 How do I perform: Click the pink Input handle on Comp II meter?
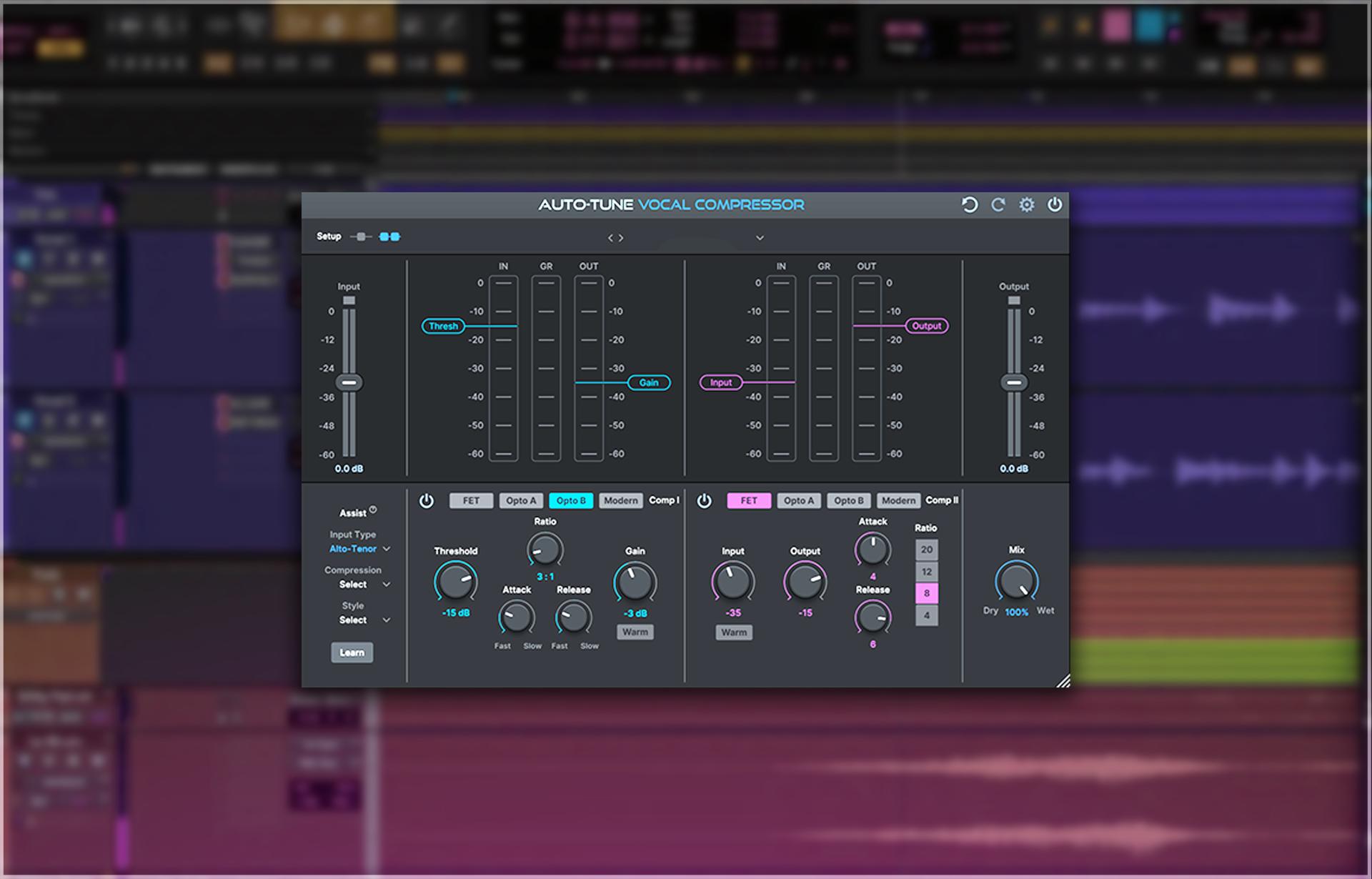(x=721, y=382)
